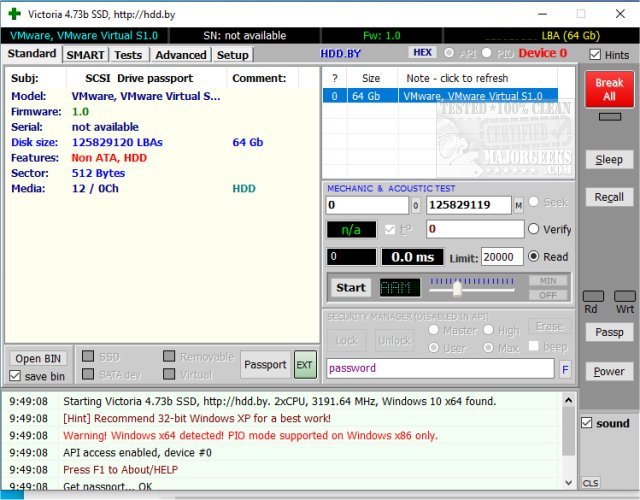Click the Erase security button
The height and width of the screenshot is (500, 640).
pyautogui.click(x=549, y=326)
